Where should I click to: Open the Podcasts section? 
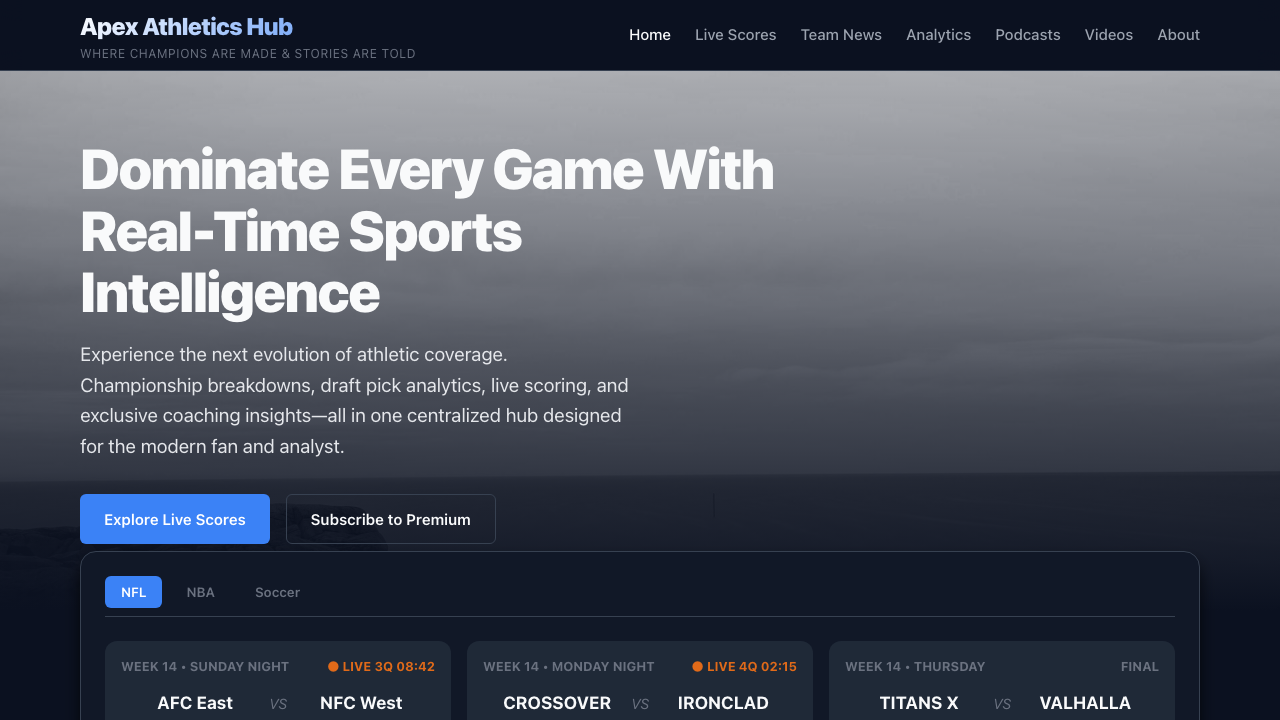[x=1028, y=35]
